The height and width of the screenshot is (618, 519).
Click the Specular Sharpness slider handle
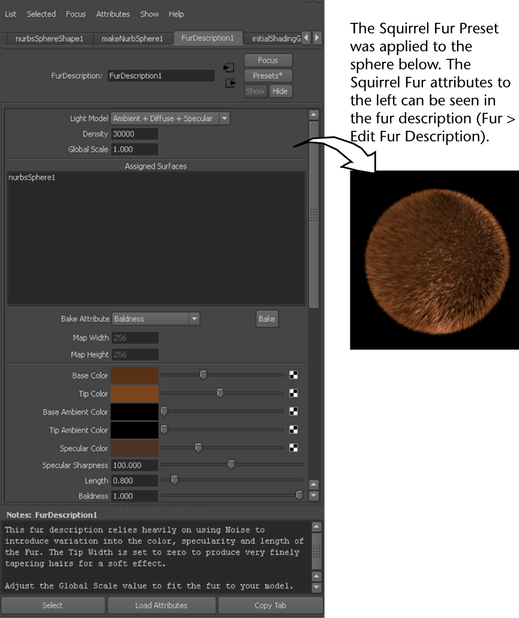pos(231,464)
